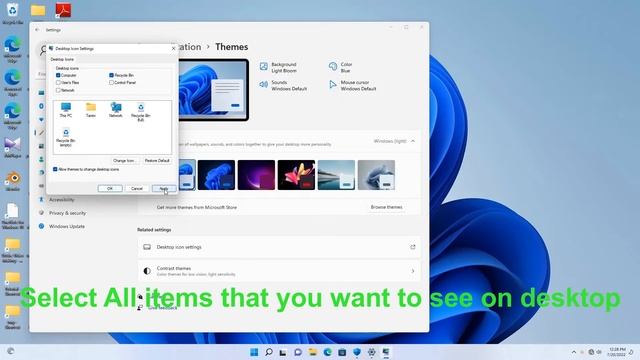This screenshot has width=640, height=360.
Task: Click Cancel in Desktop Icon Settings
Action: pyautogui.click(x=137, y=188)
